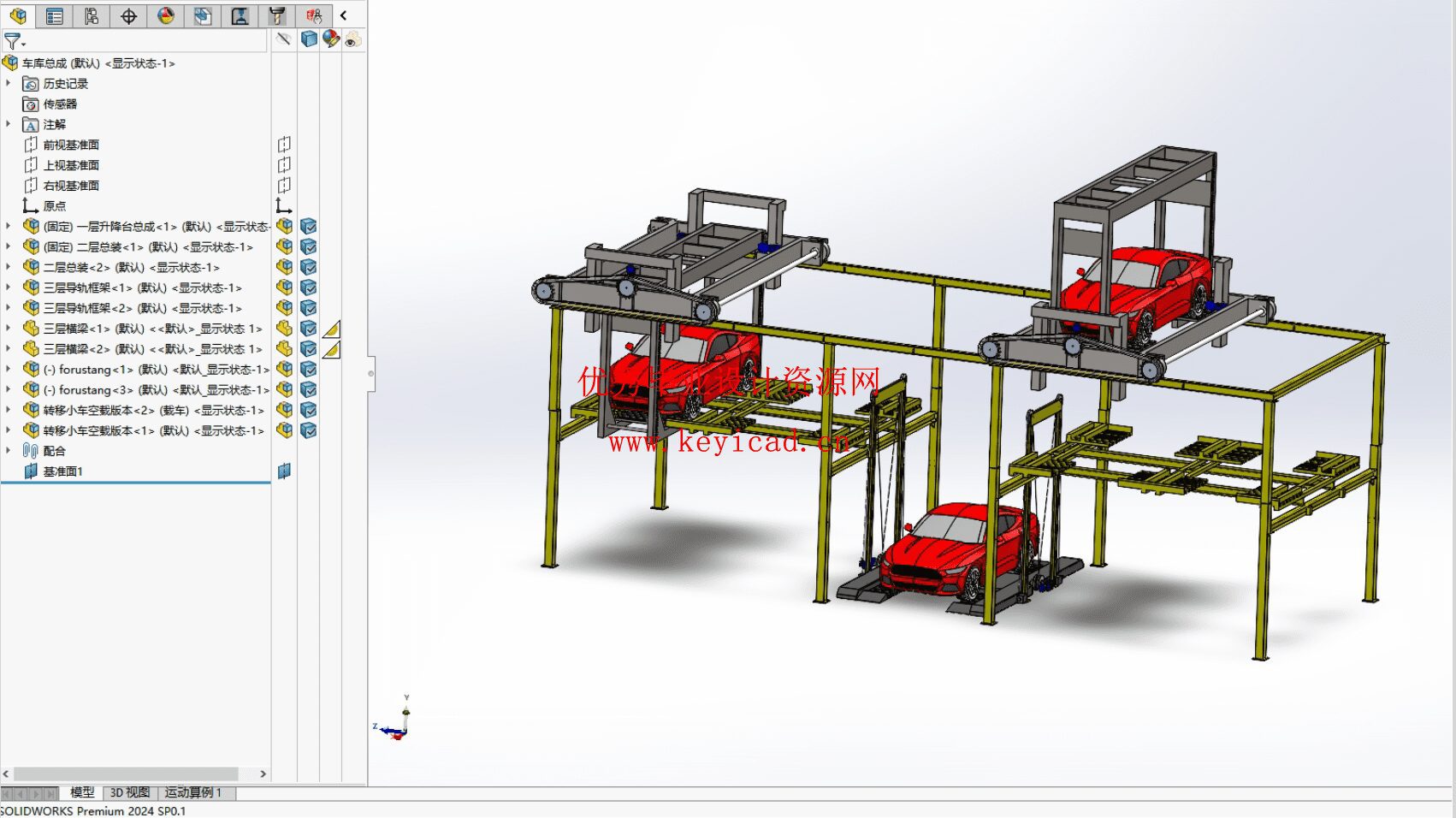Switch to the 运动算例 1 tab
This screenshot has height=818, width=1456.
coord(193,792)
